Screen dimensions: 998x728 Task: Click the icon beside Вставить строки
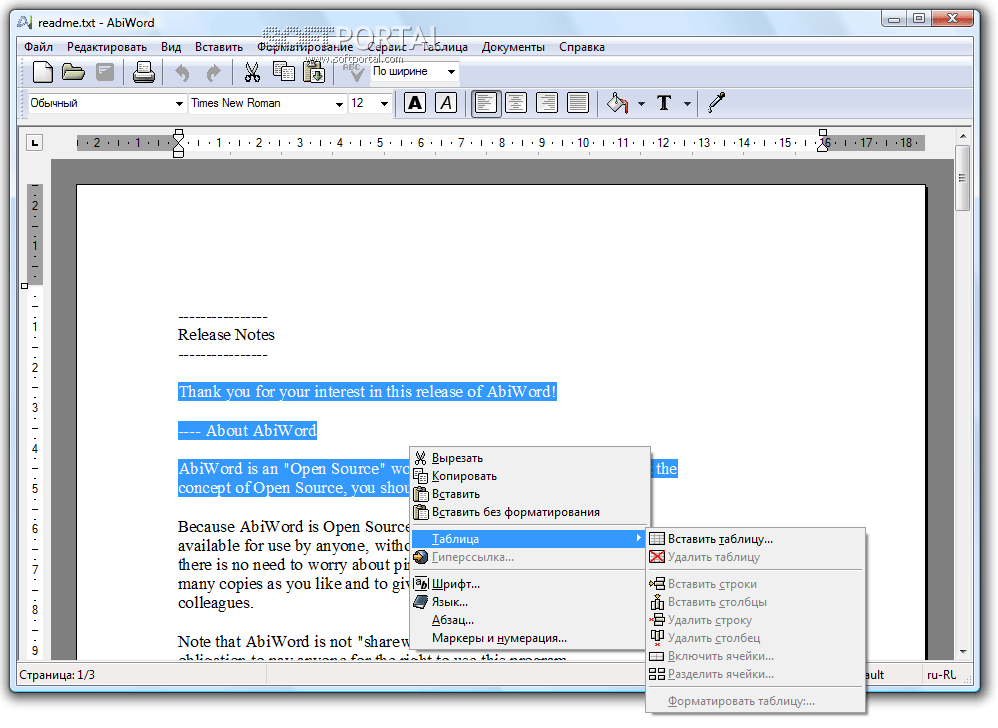coord(657,584)
